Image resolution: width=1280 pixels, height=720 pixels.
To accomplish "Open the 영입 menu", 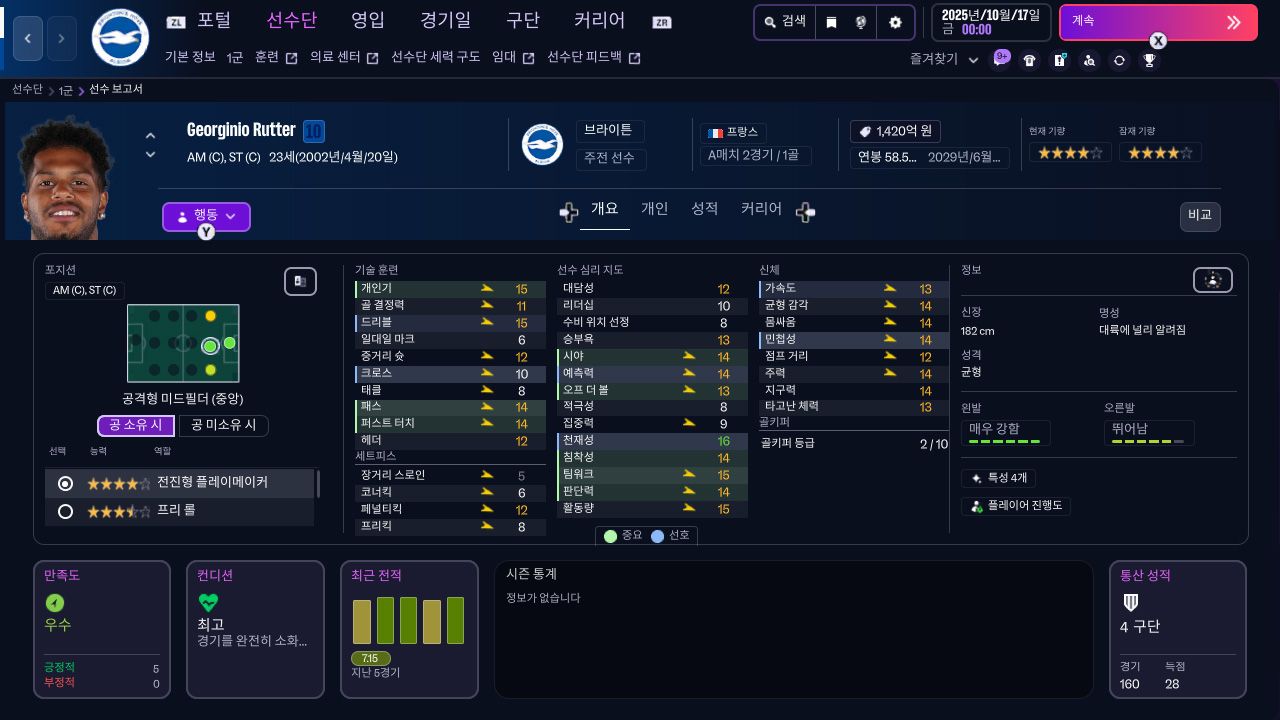I will tap(368, 20).
